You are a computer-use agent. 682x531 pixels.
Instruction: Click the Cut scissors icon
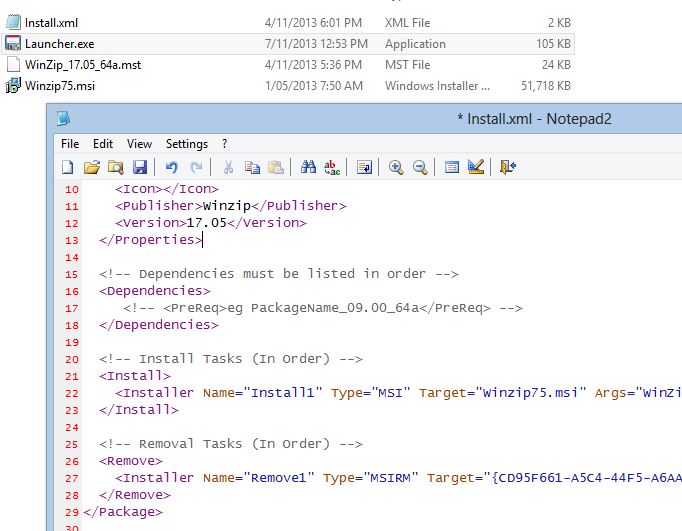click(x=228, y=167)
